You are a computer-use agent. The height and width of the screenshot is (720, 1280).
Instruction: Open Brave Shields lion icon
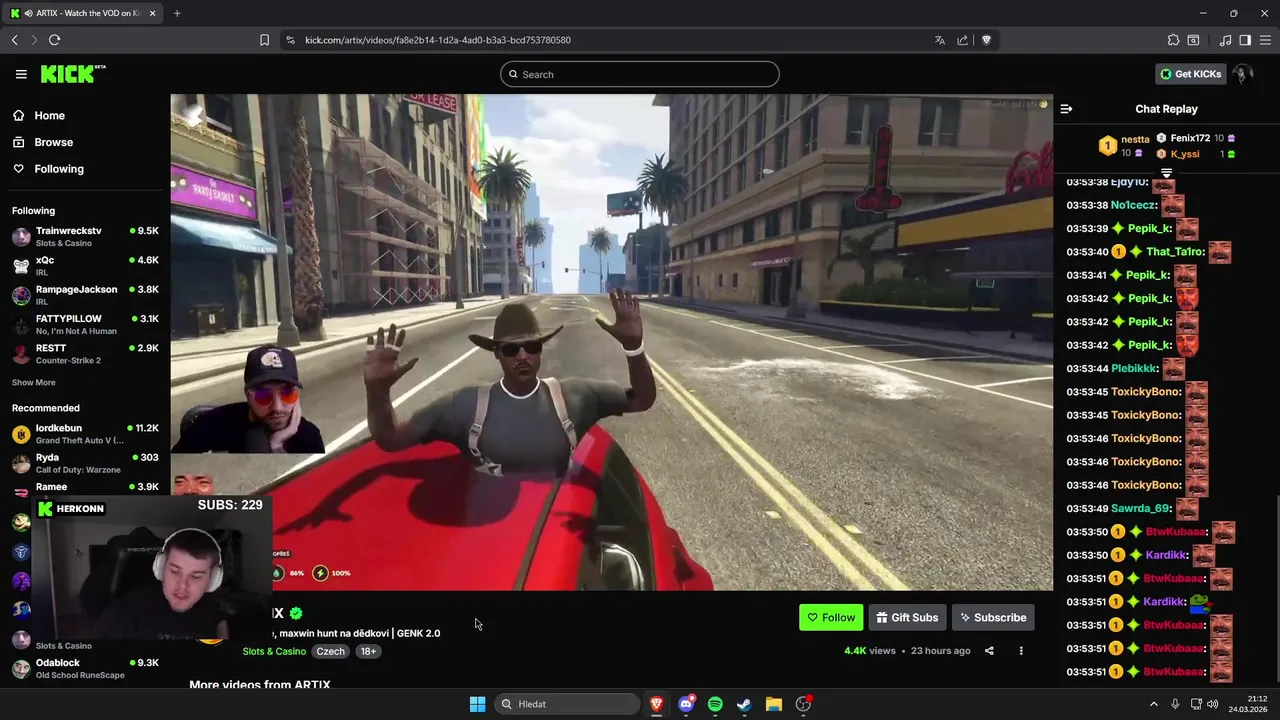coord(986,40)
